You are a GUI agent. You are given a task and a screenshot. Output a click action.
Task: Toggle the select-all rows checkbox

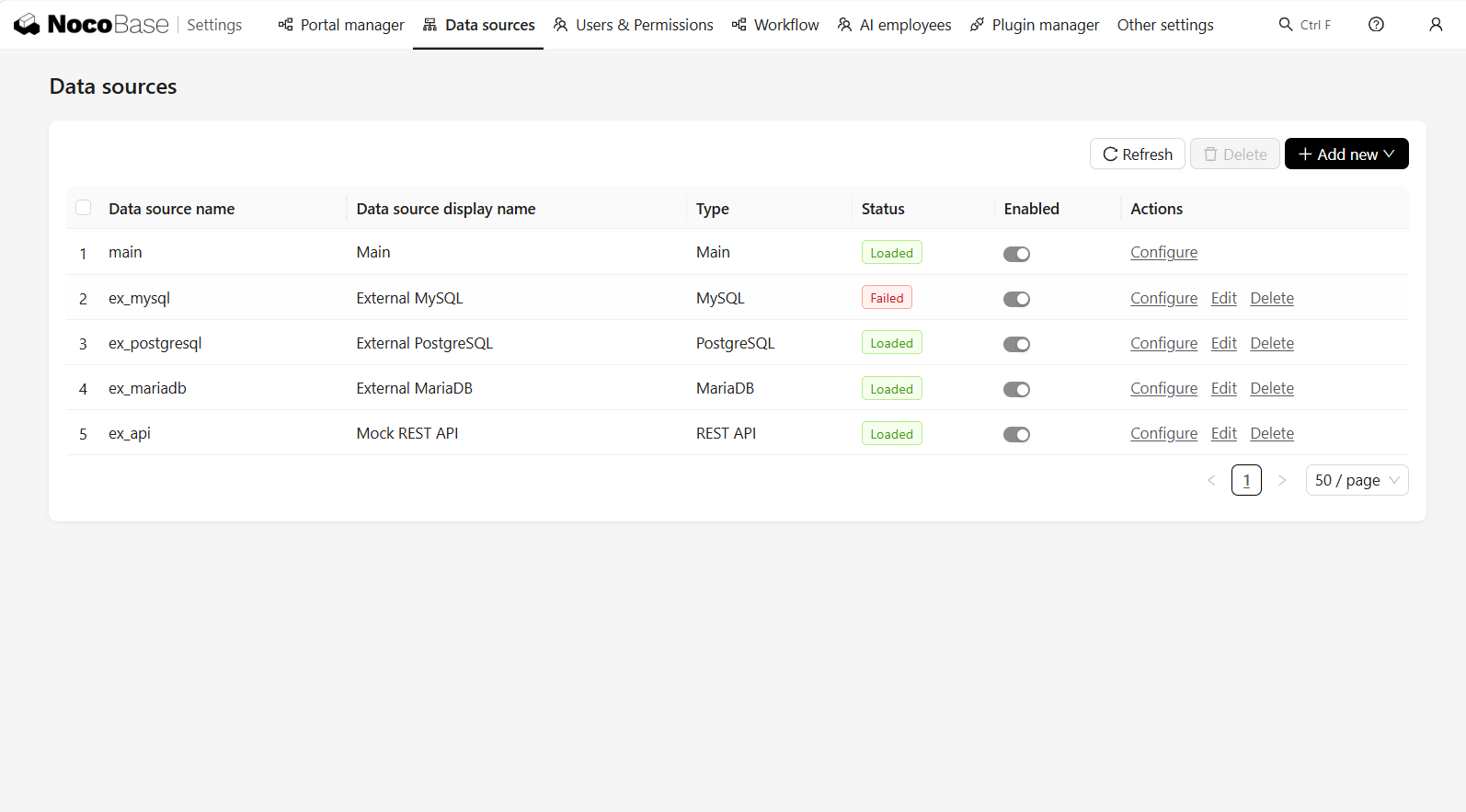point(83,208)
